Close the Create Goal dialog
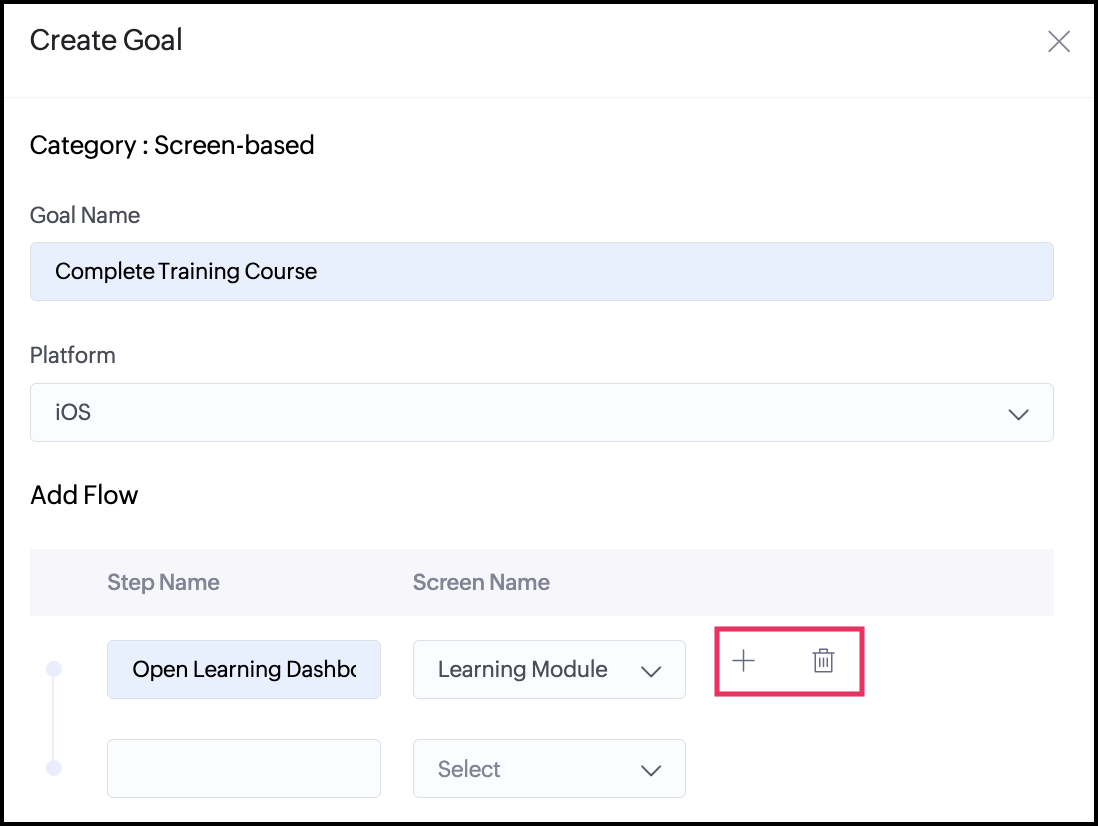This screenshot has height=826, width=1098. point(1058,41)
